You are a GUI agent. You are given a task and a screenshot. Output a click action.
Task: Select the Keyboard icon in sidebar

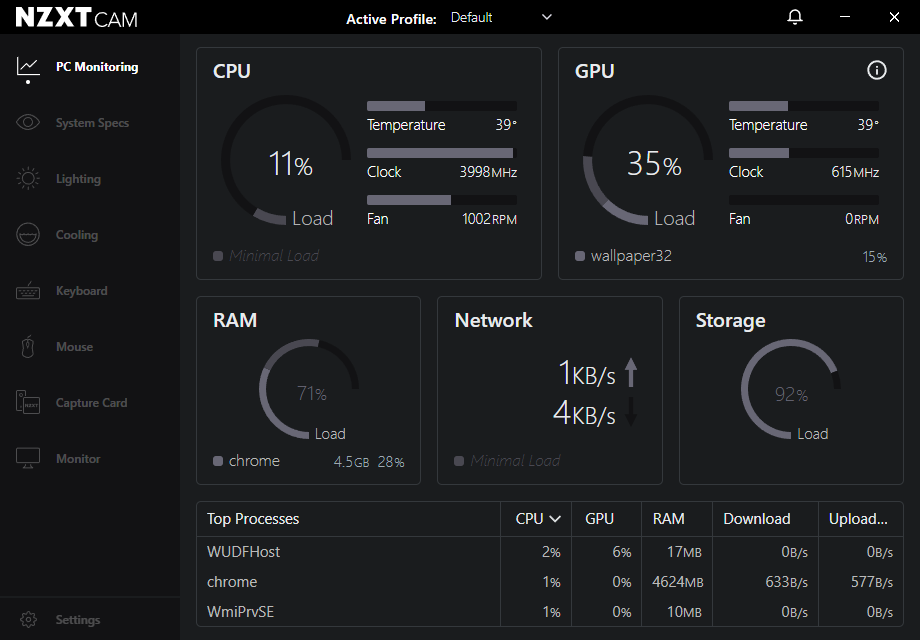click(x=28, y=291)
